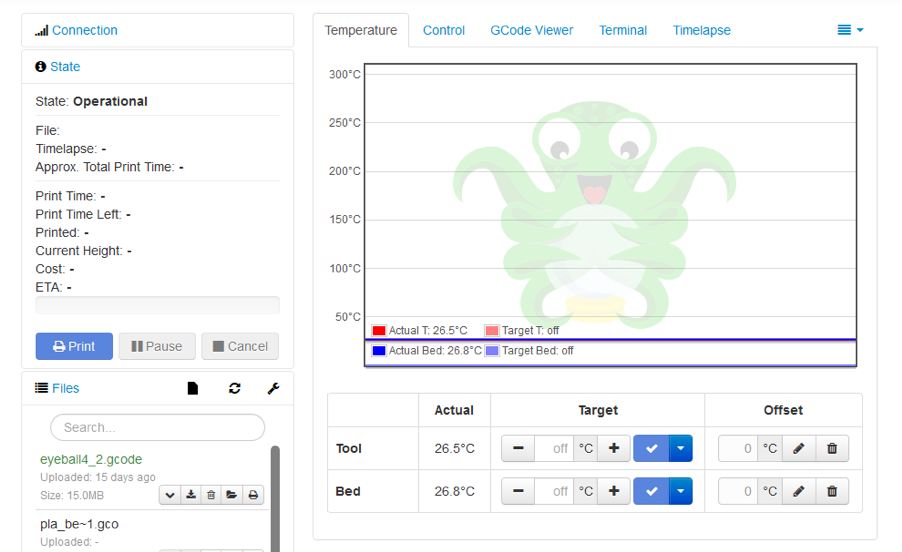Click the Tool target temperature field
The image size is (902, 552).
click(554, 448)
